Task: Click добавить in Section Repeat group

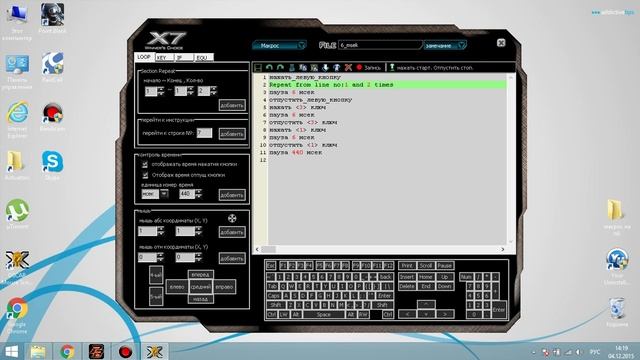Action: [x=232, y=105]
